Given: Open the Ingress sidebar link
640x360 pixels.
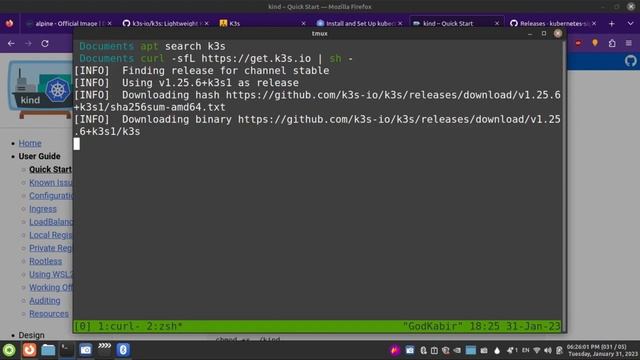Looking at the screenshot, I should point(43,209).
